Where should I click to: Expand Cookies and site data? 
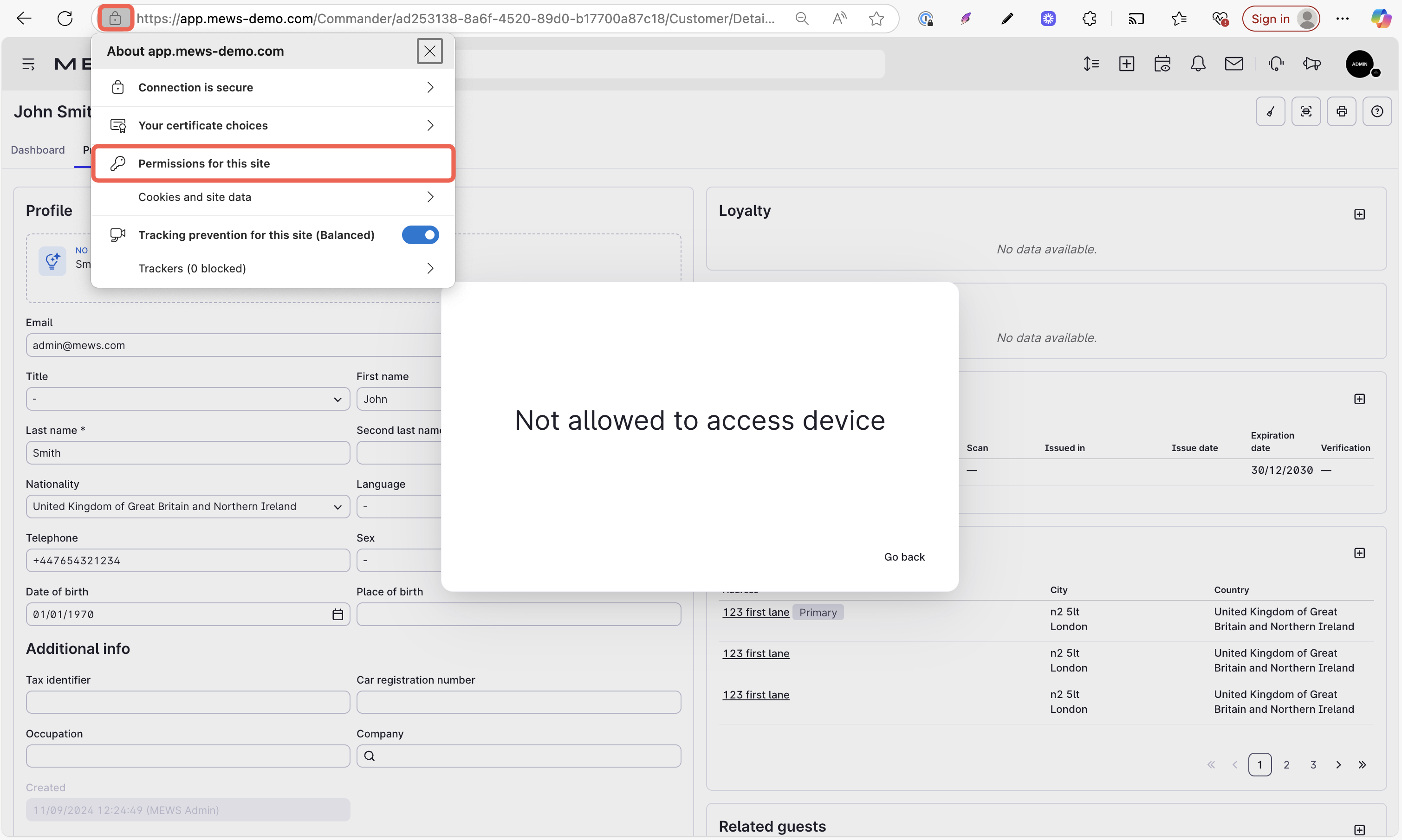pyautogui.click(x=273, y=197)
